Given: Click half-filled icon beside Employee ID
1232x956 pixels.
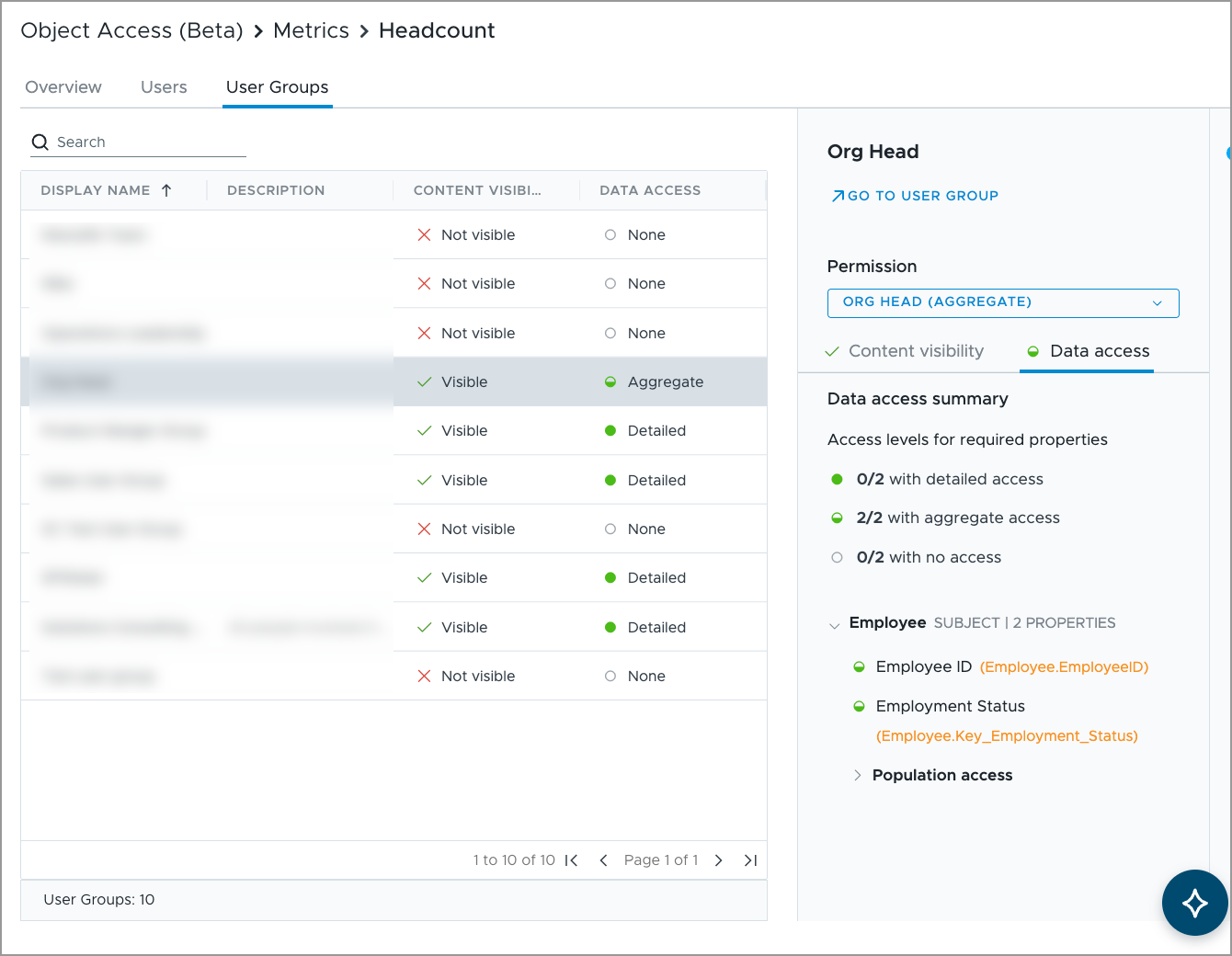Looking at the screenshot, I should pyautogui.click(x=859, y=667).
